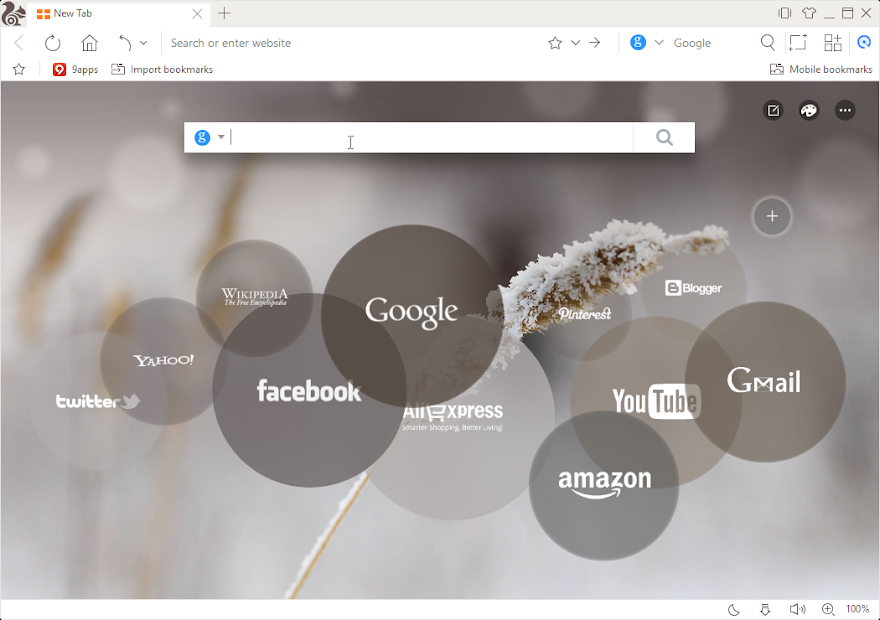The height and width of the screenshot is (620, 880).
Task: Click the UC Browser squirrel logo
Action: point(13,14)
